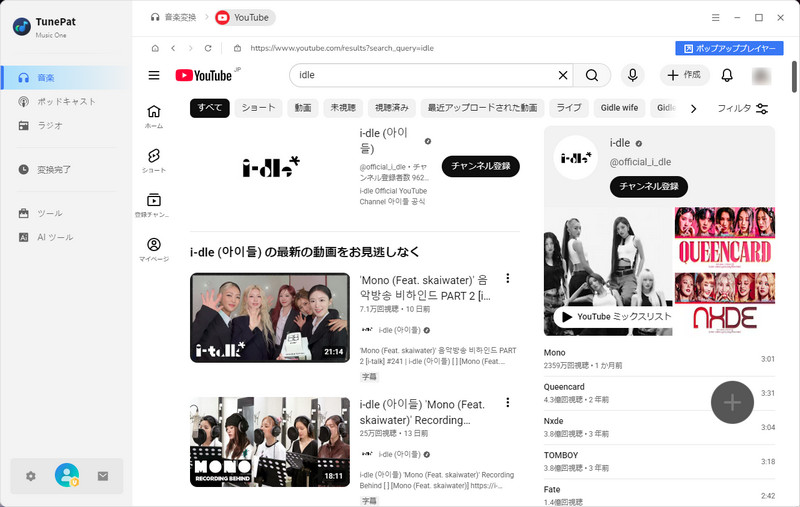Screen dimensions: 800x507
Task: Open the 音楽 section in TunePat sidebar
Action: pos(65,78)
